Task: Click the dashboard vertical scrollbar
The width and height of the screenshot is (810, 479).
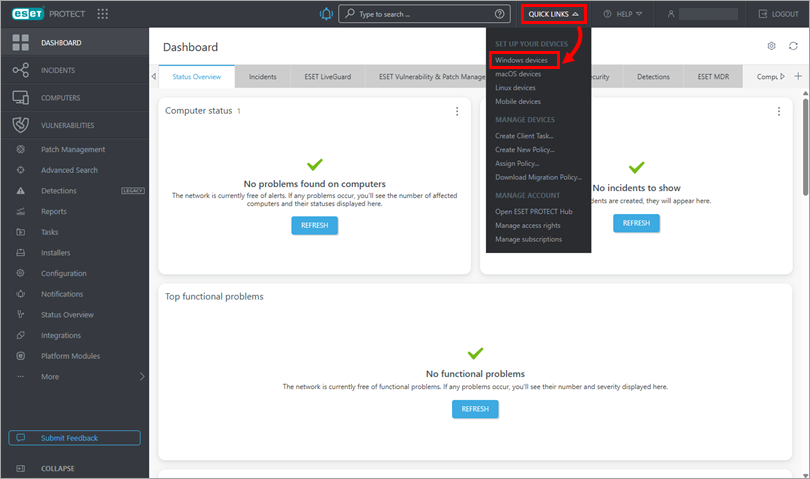Action: pyautogui.click(x=805, y=147)
